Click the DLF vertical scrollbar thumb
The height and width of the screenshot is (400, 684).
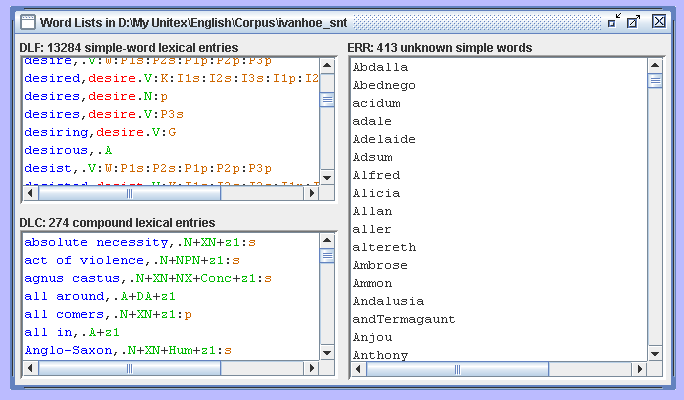(327, 100)
